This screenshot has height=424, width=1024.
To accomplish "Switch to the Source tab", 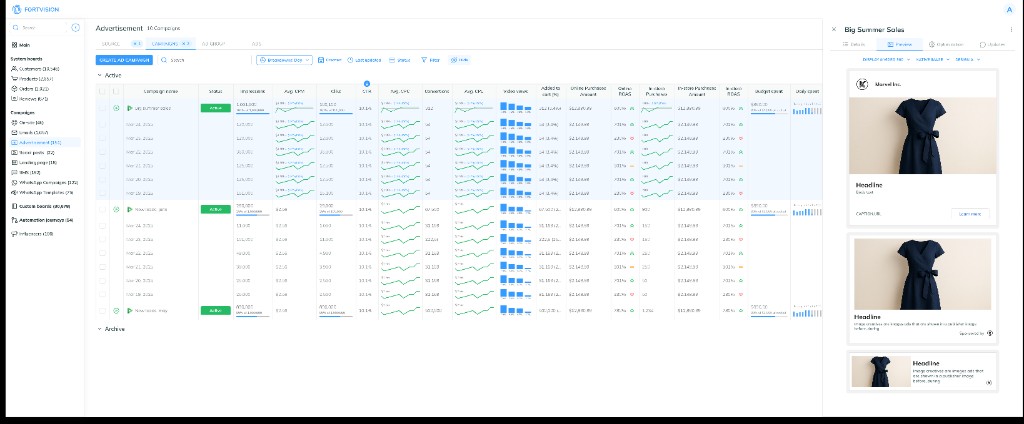I will (112, 44).
